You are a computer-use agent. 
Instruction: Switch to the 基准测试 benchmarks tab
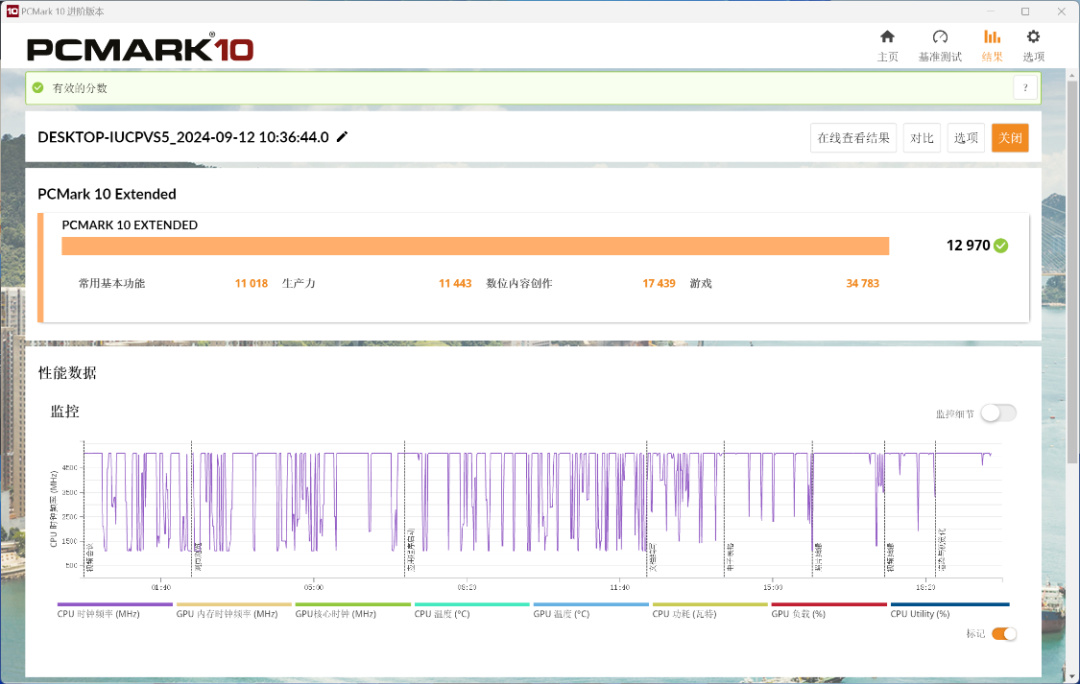tap(939, 45)
